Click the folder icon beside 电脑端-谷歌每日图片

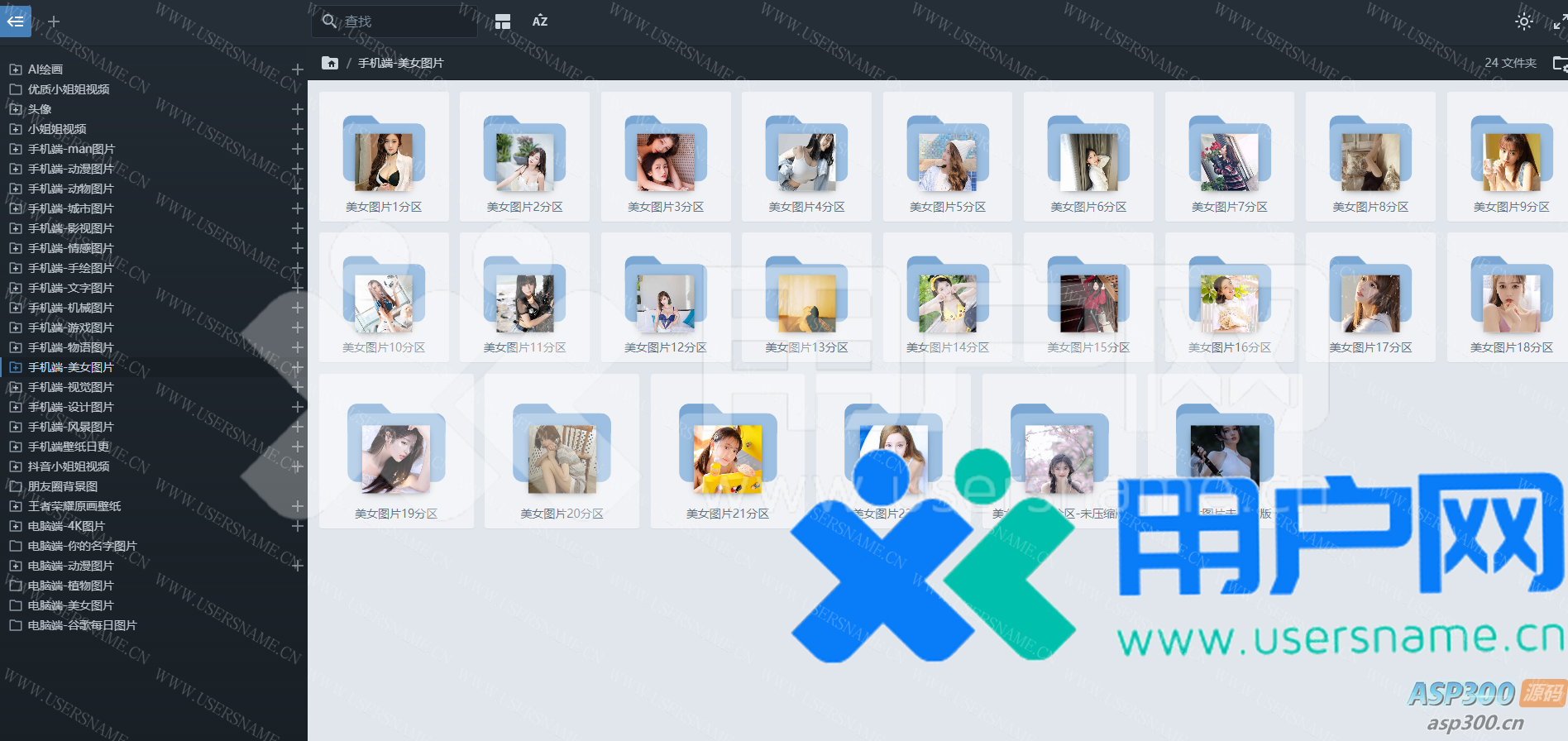tap(15, 625)
